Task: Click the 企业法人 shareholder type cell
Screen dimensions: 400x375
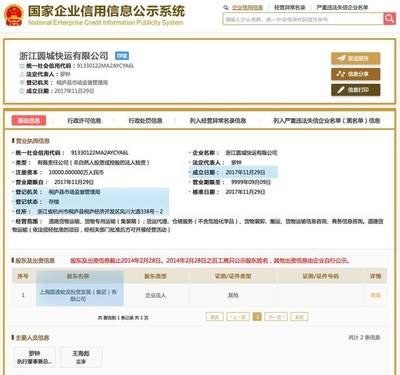Action: [x=155, y=295]
